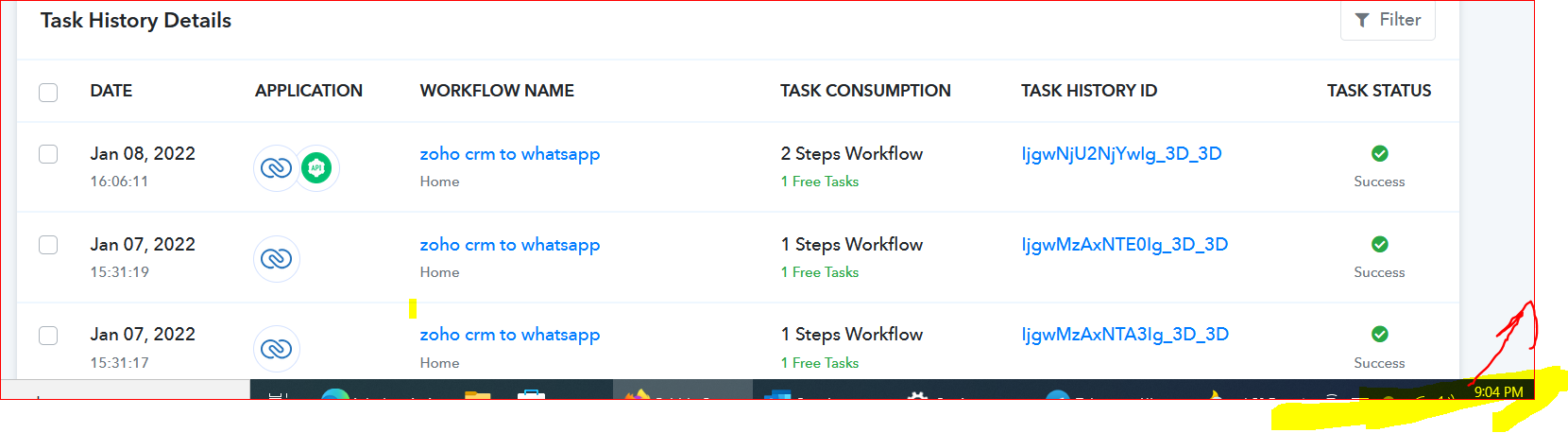Click the Success checkmark in the 15:31:19 row
This screenshot has width=1568, height=433.
[1379, 244]
